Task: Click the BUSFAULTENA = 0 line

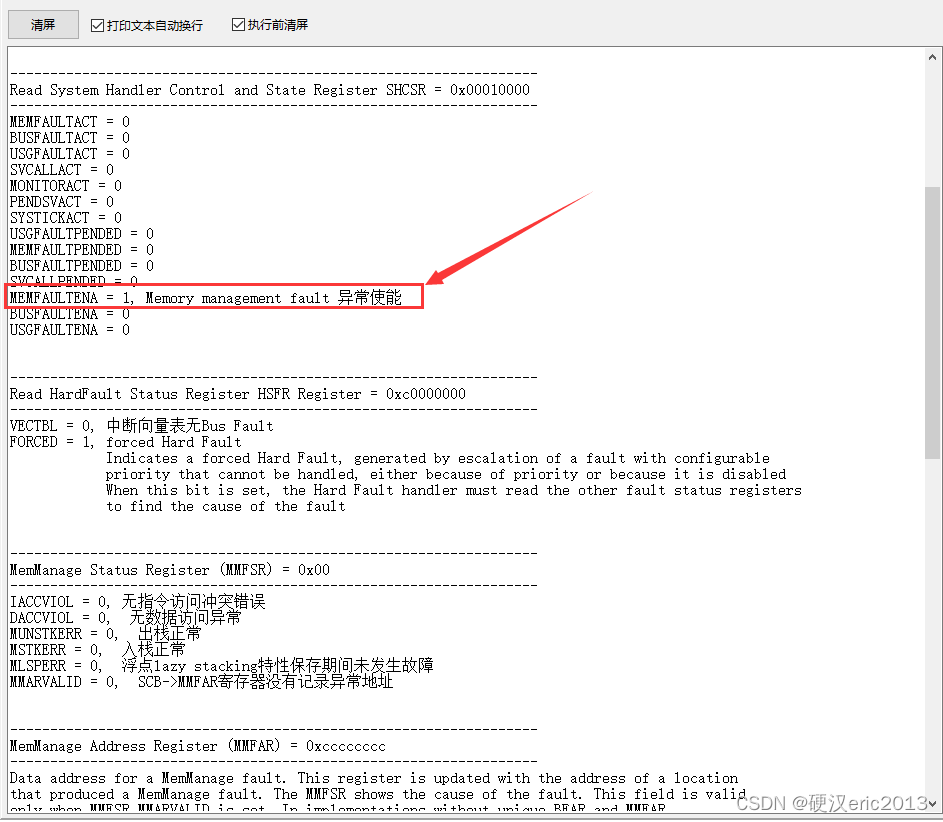Action: click(x=69, y=314)
